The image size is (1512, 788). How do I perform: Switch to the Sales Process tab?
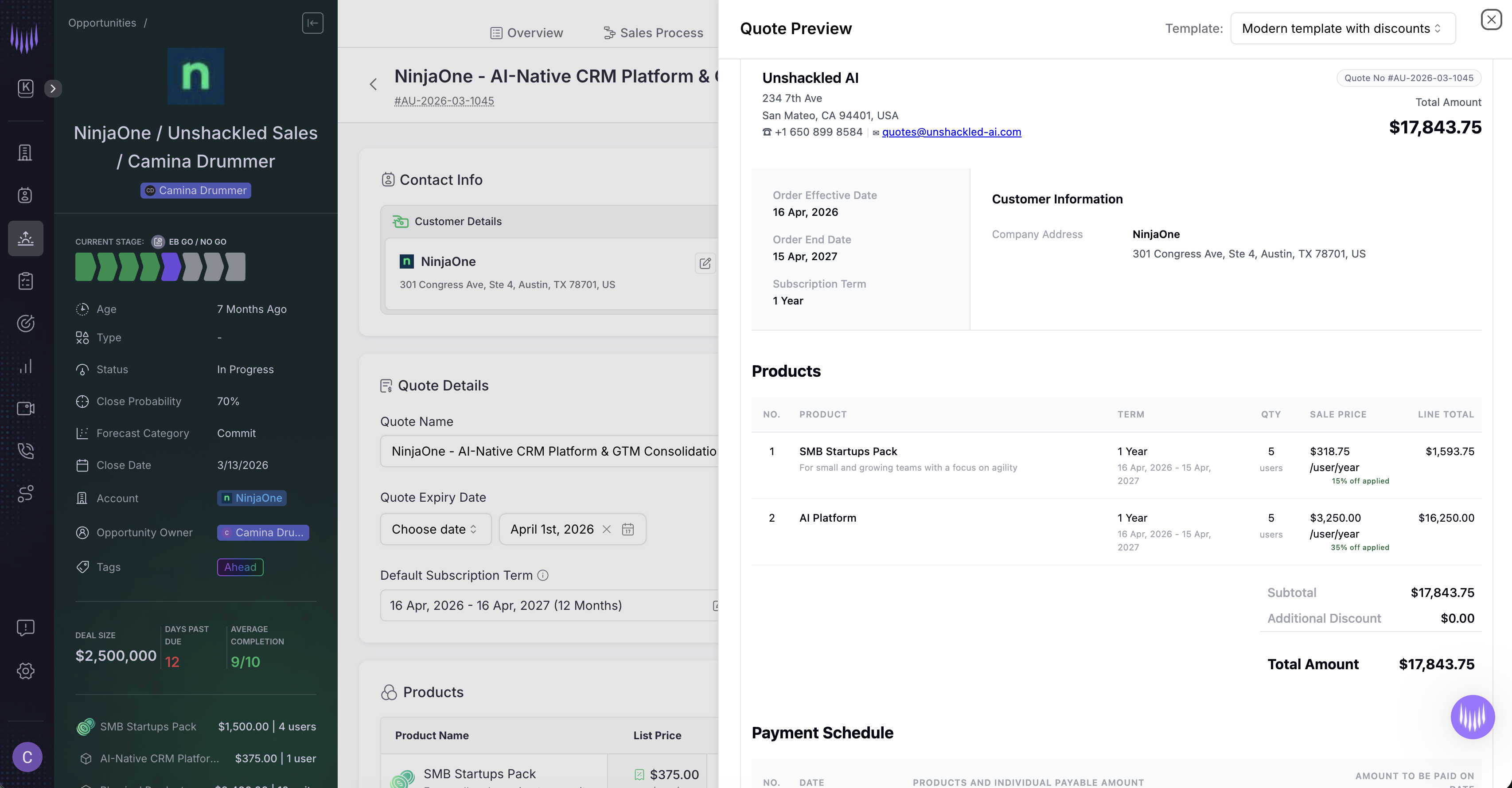coord(653,33)
